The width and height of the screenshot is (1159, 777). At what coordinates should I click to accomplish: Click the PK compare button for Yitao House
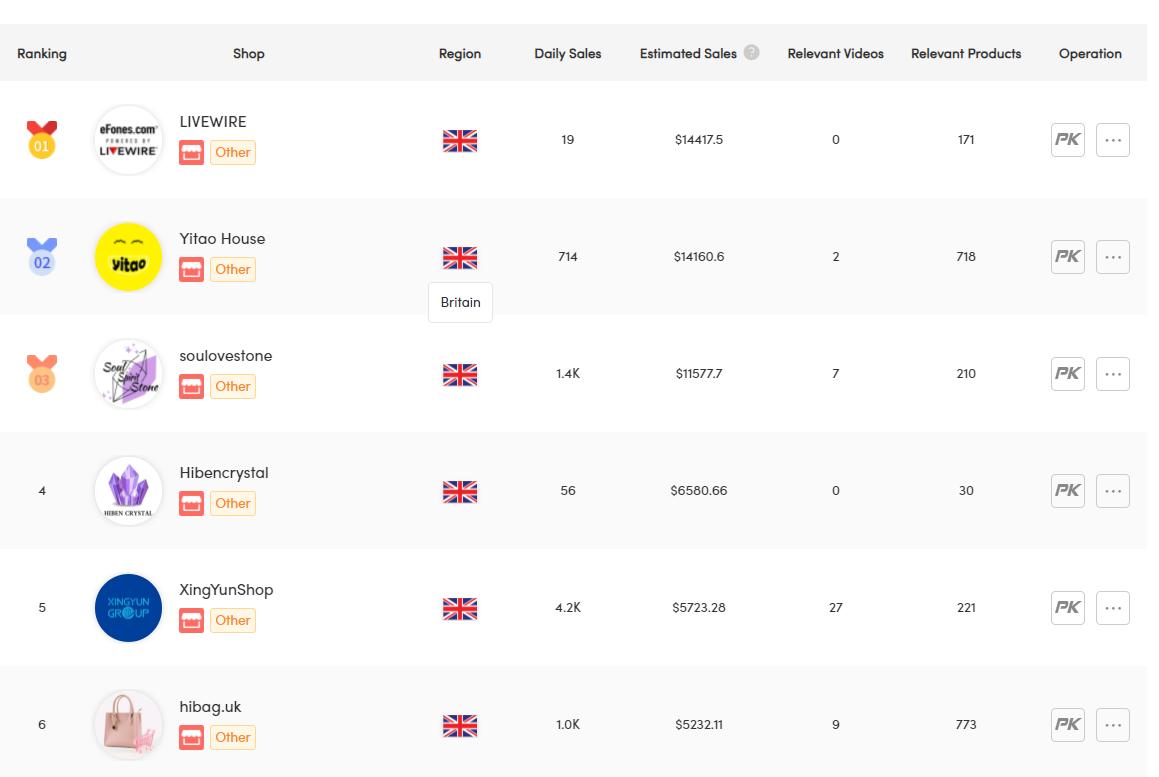coord(1067,257)
